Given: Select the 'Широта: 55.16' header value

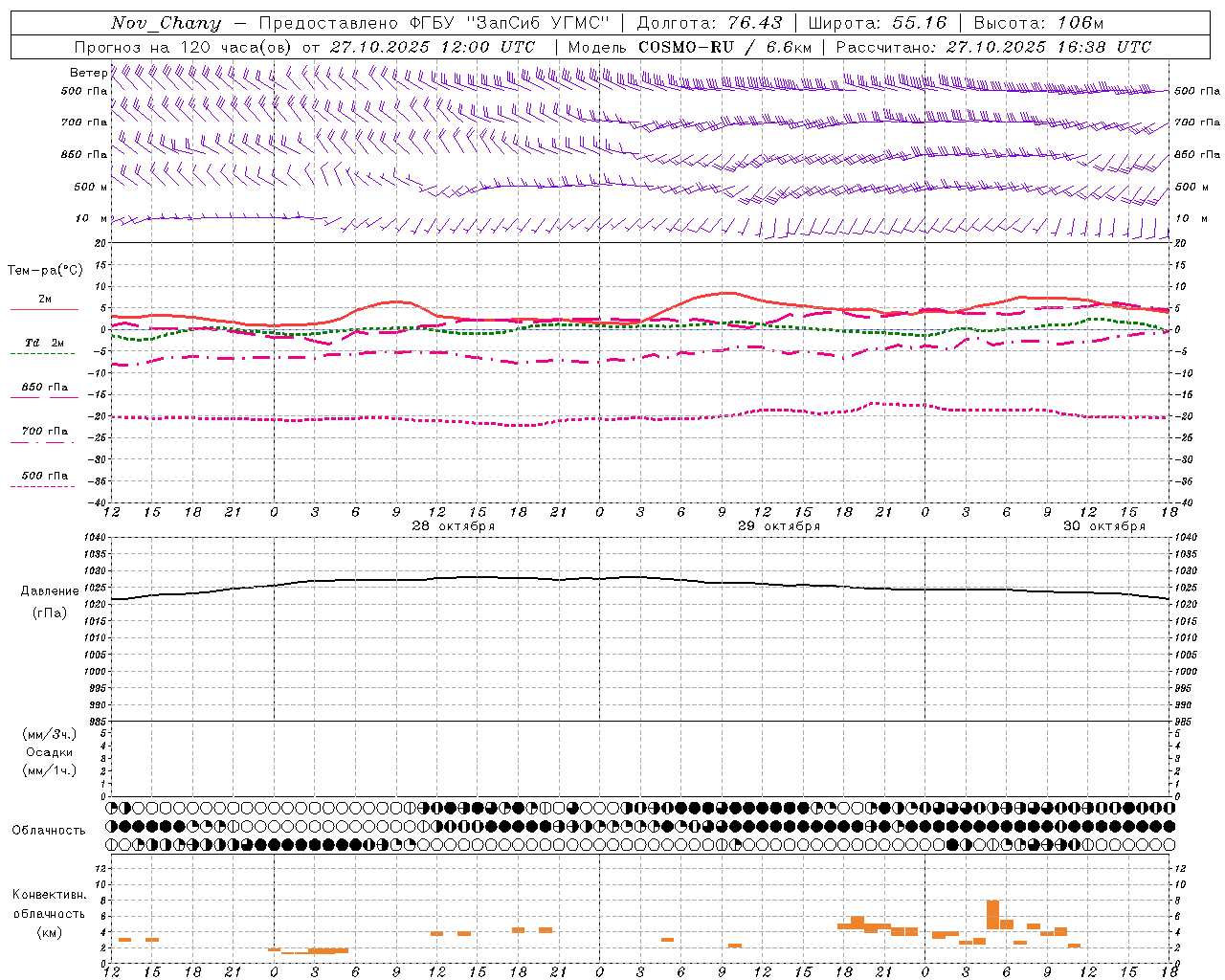Looking at the screenshot, I should pos(878,23).
